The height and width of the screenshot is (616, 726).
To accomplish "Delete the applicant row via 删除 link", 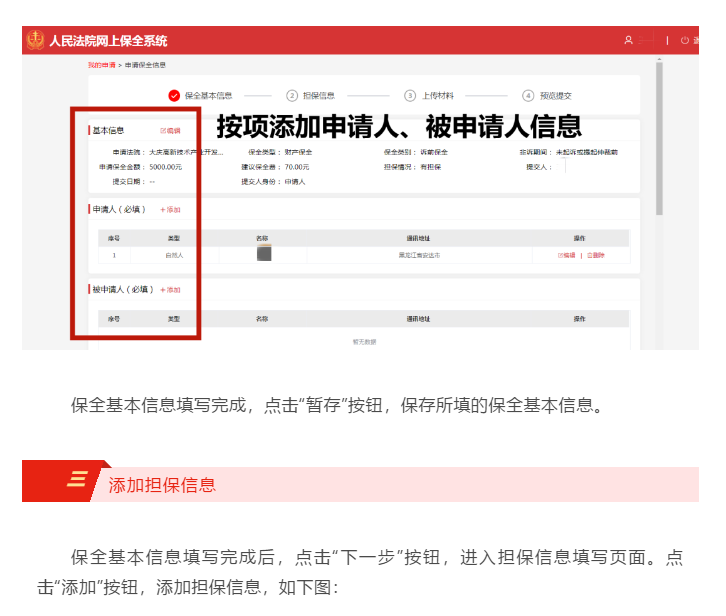I will (x=596, y=256).
